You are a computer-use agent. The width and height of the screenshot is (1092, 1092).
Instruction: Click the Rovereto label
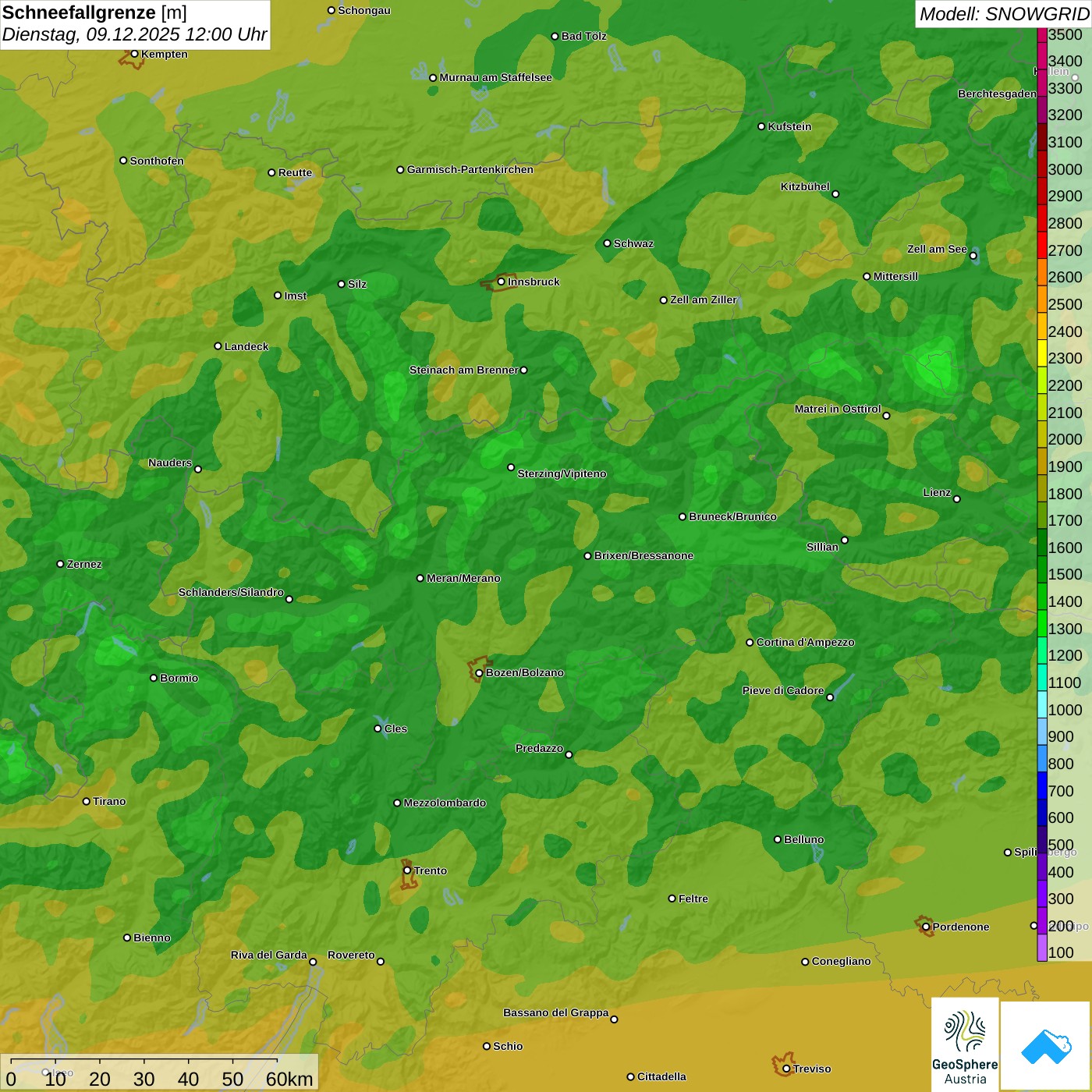click(351, 955)
